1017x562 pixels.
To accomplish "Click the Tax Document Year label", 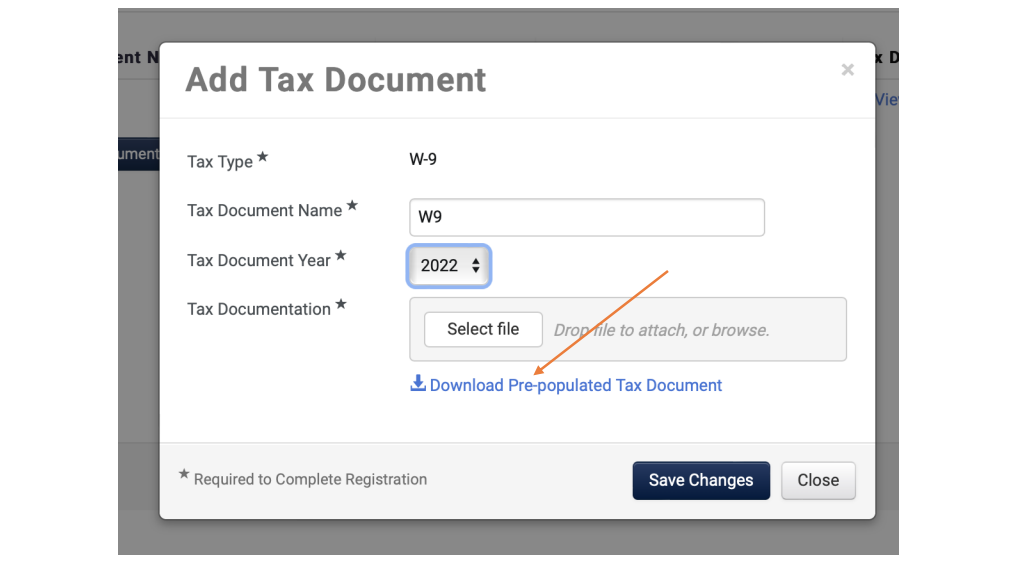I will (x=259, y=261).
